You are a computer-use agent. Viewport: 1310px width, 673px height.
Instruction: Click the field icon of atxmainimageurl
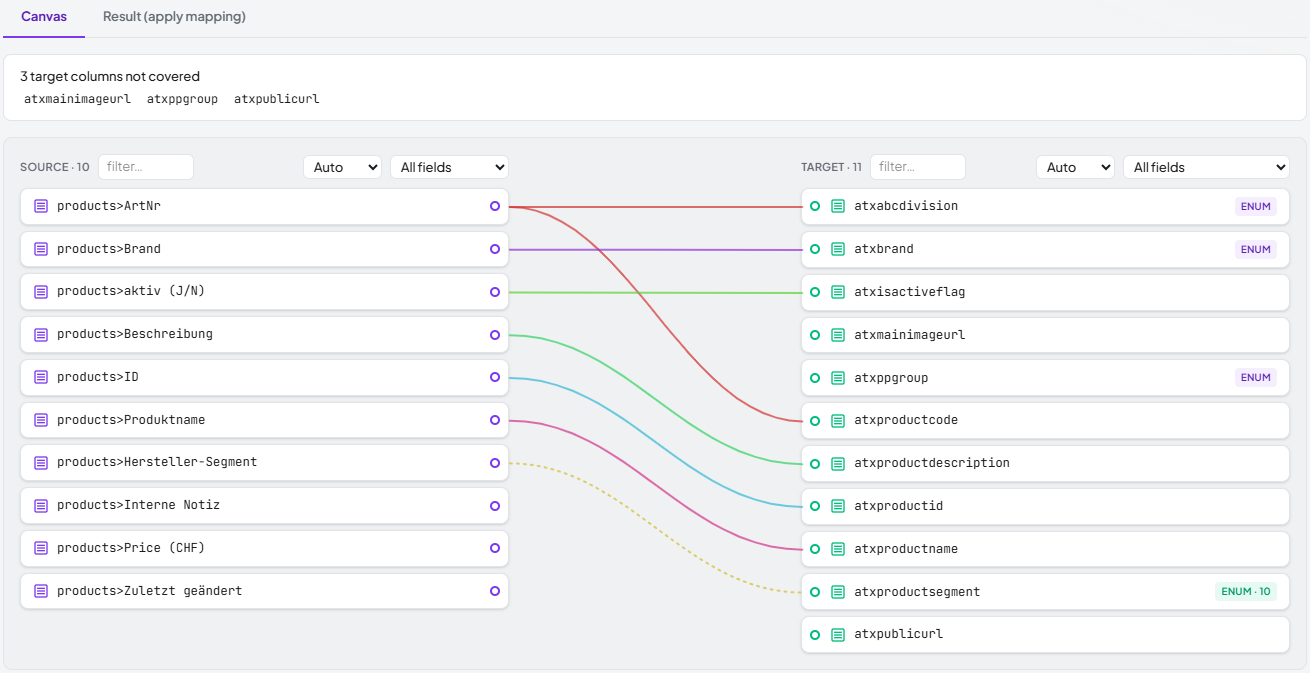(838, 335)
